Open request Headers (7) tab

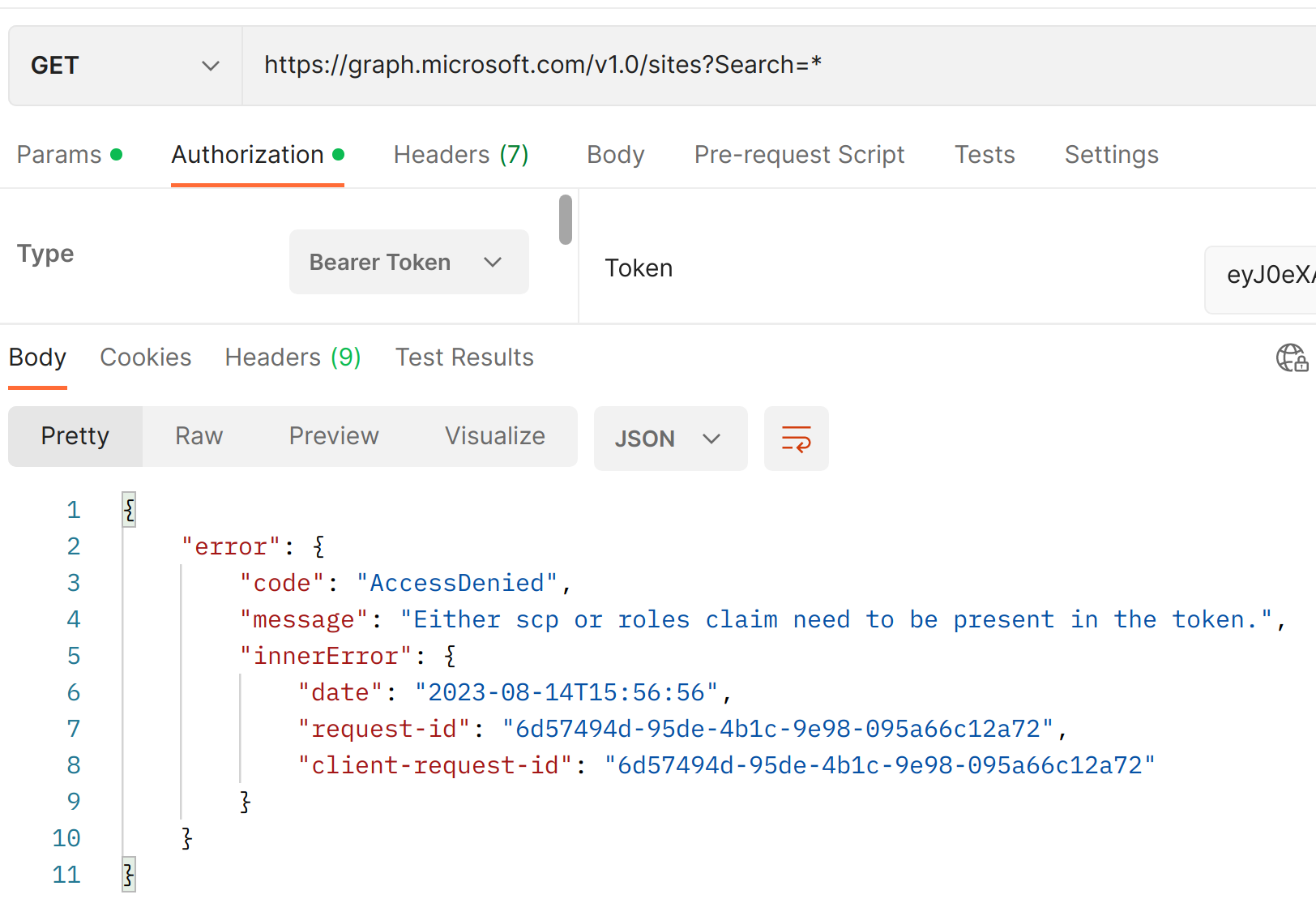461,155
